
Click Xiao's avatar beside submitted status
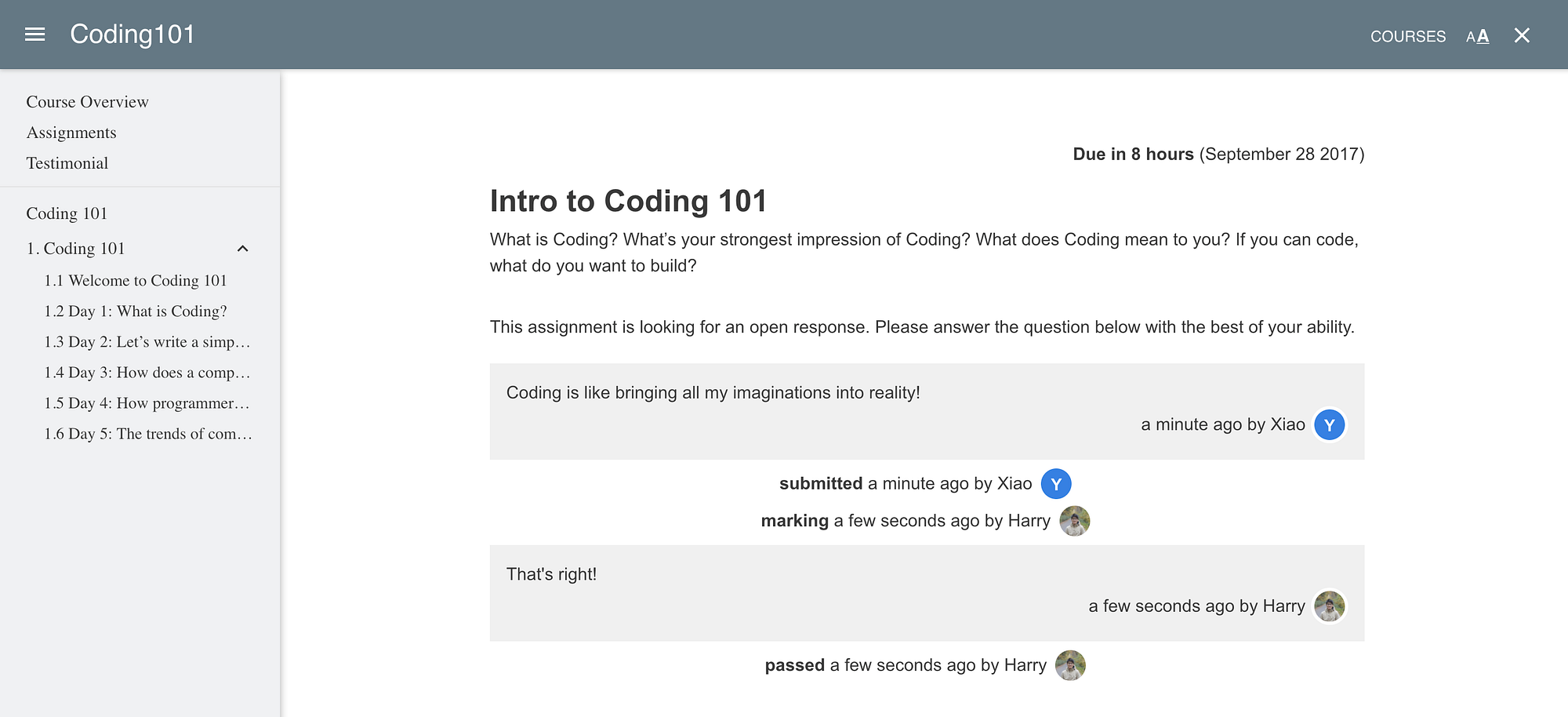[1056, 484]
